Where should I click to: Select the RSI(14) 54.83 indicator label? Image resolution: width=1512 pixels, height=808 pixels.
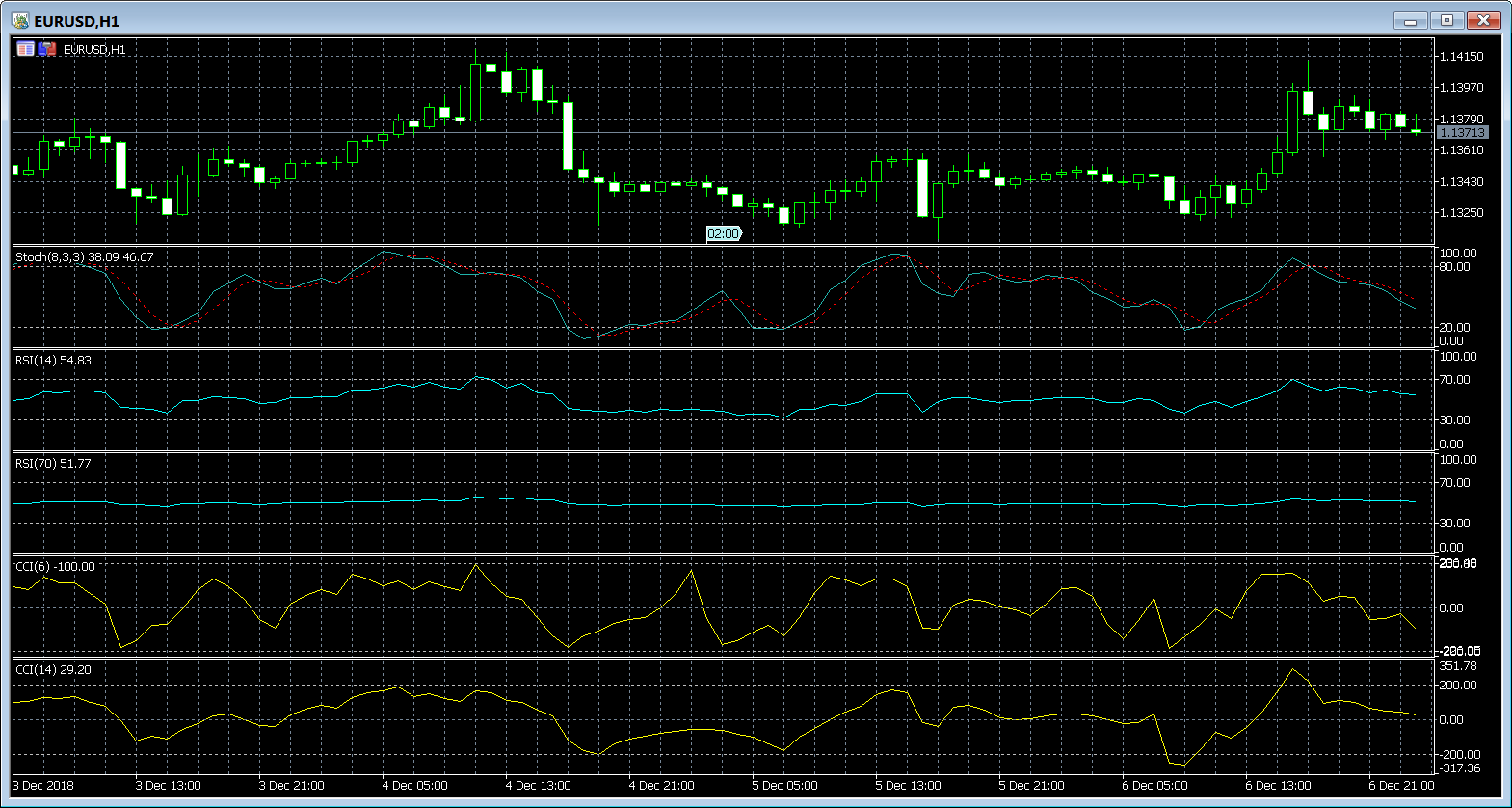(x=54, y=361)
